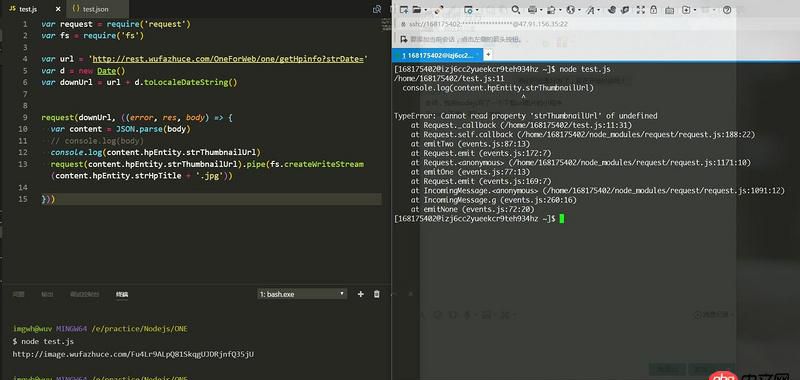This screenshot has width=800, height=380.
Task: Launch Xftp using the green toolbar icon
Action: [x=626, y=10]
